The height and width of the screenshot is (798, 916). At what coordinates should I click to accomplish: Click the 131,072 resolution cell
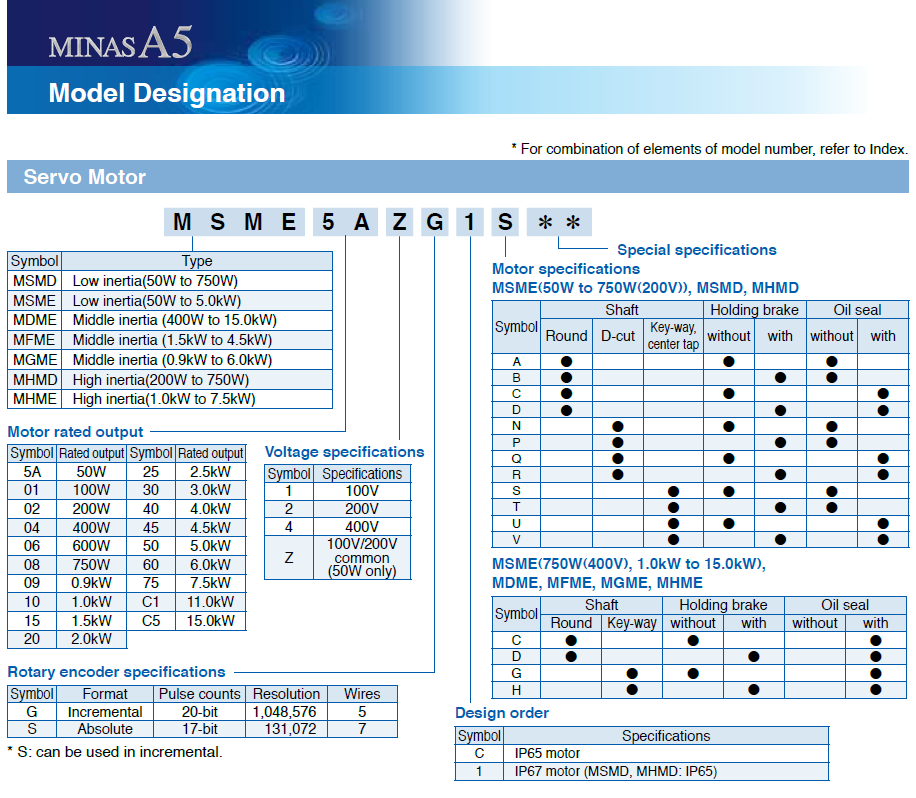pyautogui.click(x=286, y=729)
